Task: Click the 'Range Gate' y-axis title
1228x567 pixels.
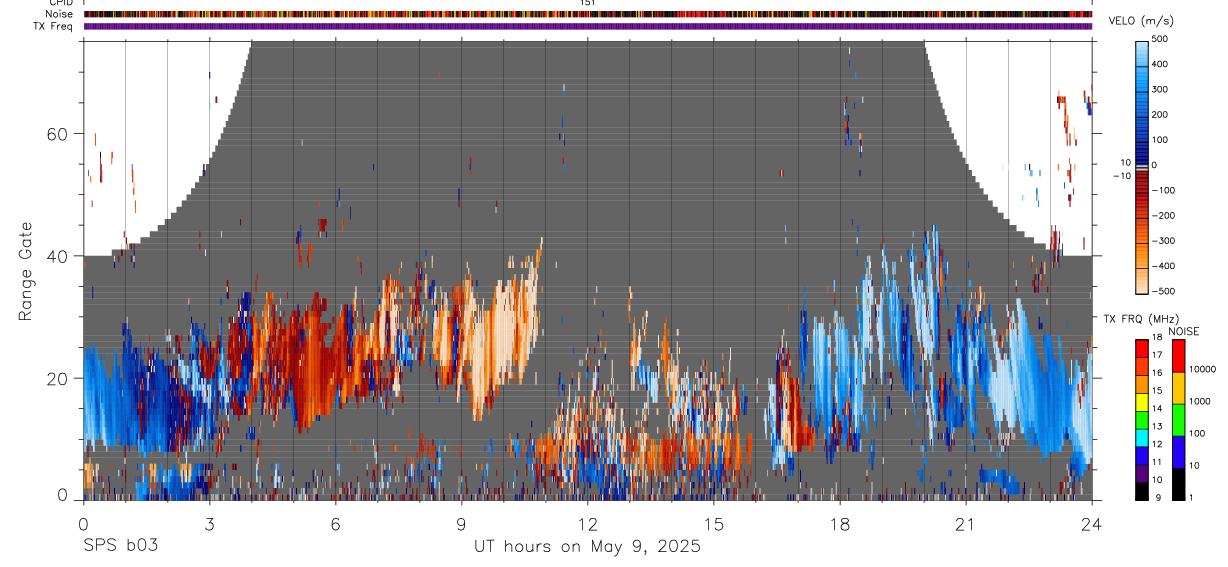Action: pyautogui.click(x=26, y=271)
